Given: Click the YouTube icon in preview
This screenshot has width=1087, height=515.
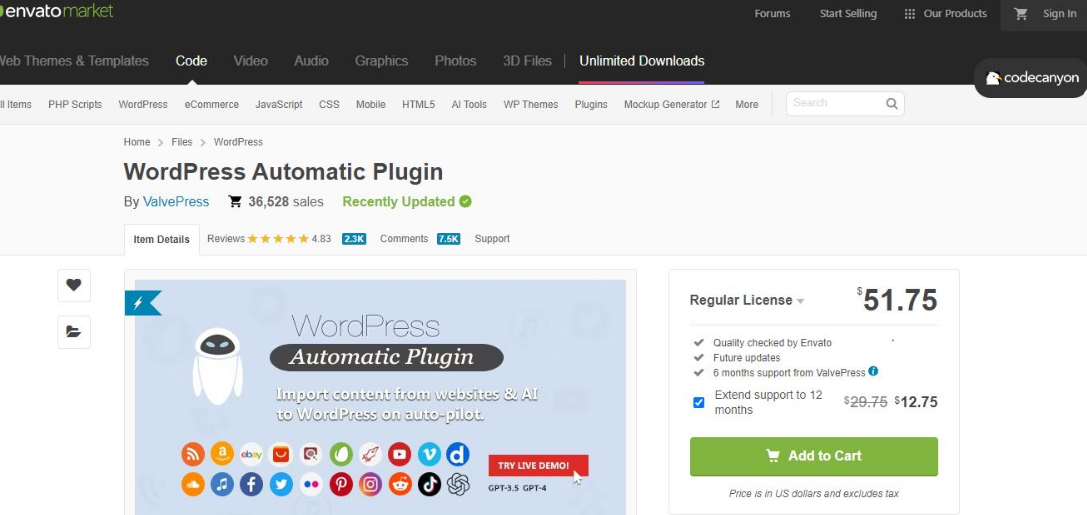Looking at the screenshot, I should click(399, 455).
